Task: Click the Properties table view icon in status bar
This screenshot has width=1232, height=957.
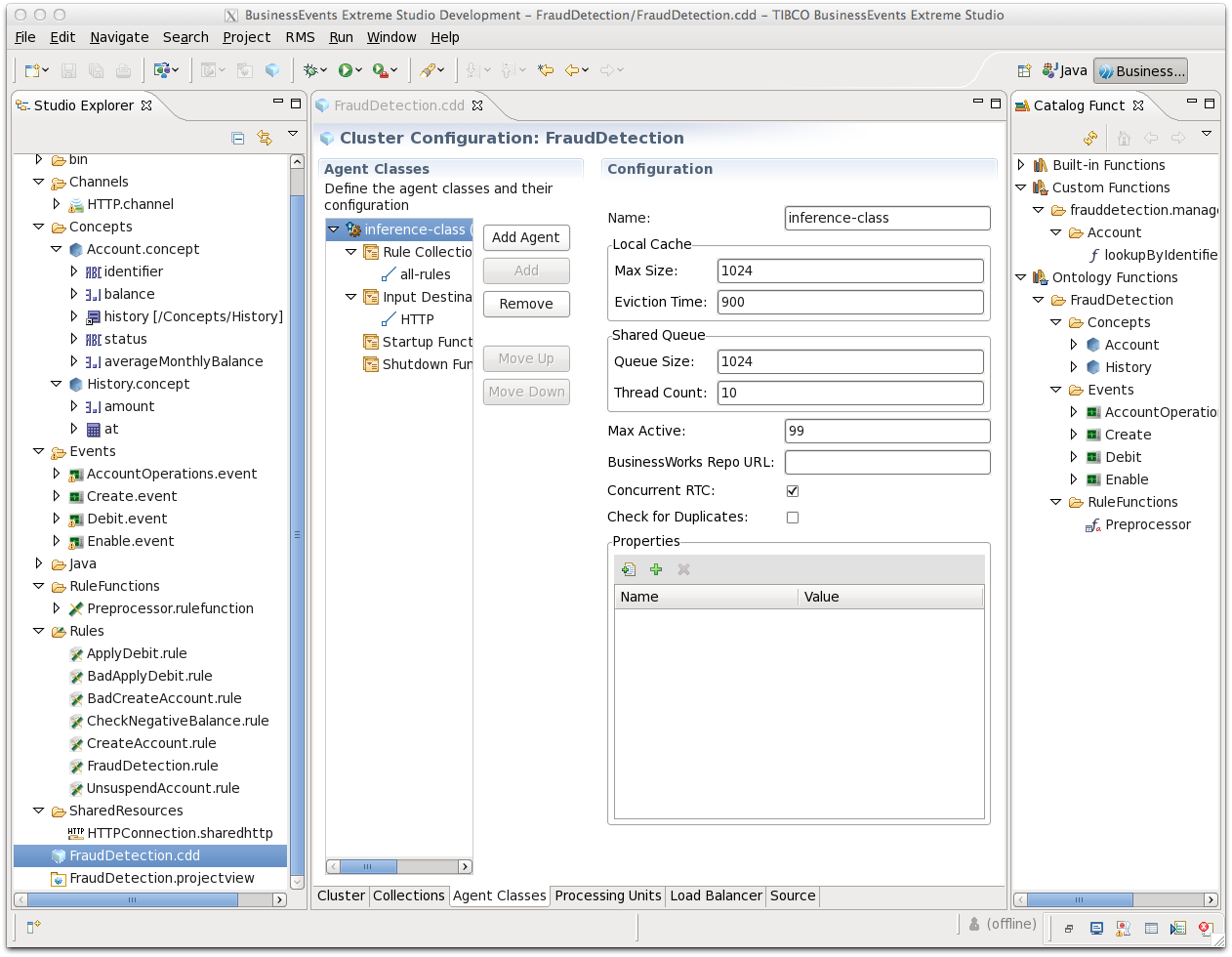Action: click(x=1151, y=928)
